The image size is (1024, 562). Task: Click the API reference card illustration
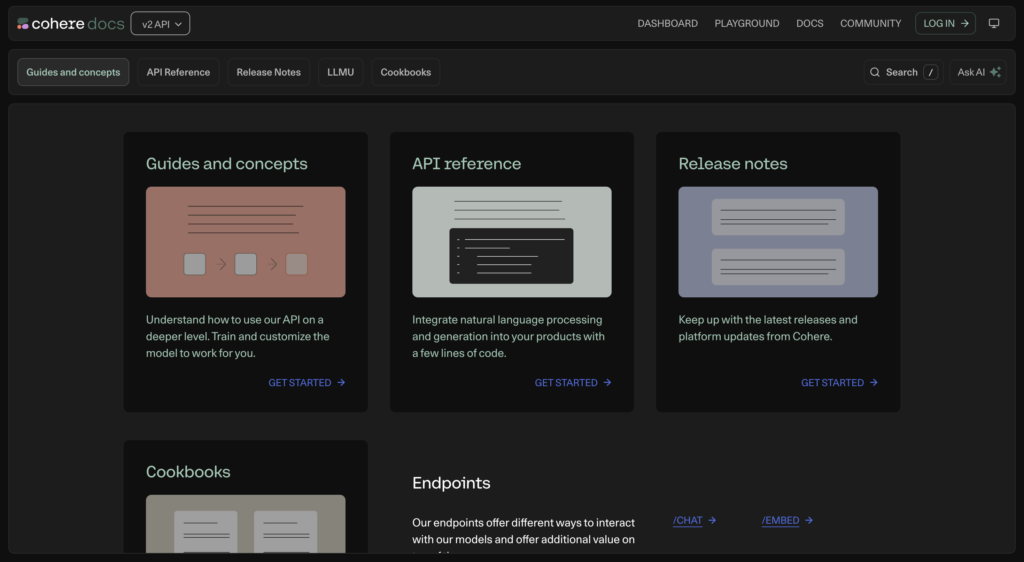click(512, 242)
